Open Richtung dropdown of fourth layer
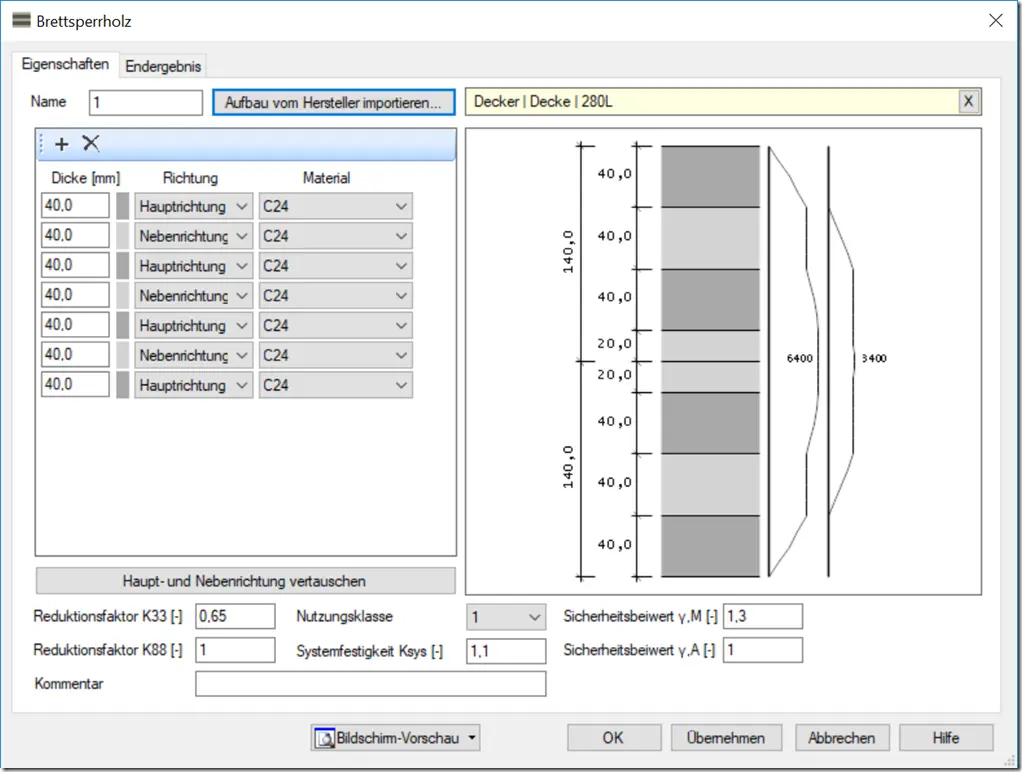This screenshot has height=772, width=1022. (x=194, y=296)
